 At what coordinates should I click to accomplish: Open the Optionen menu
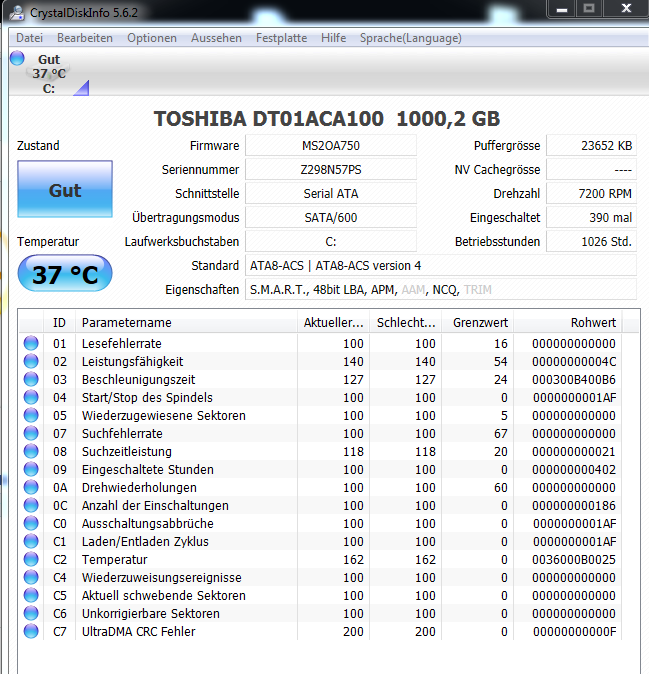(152, 38)
